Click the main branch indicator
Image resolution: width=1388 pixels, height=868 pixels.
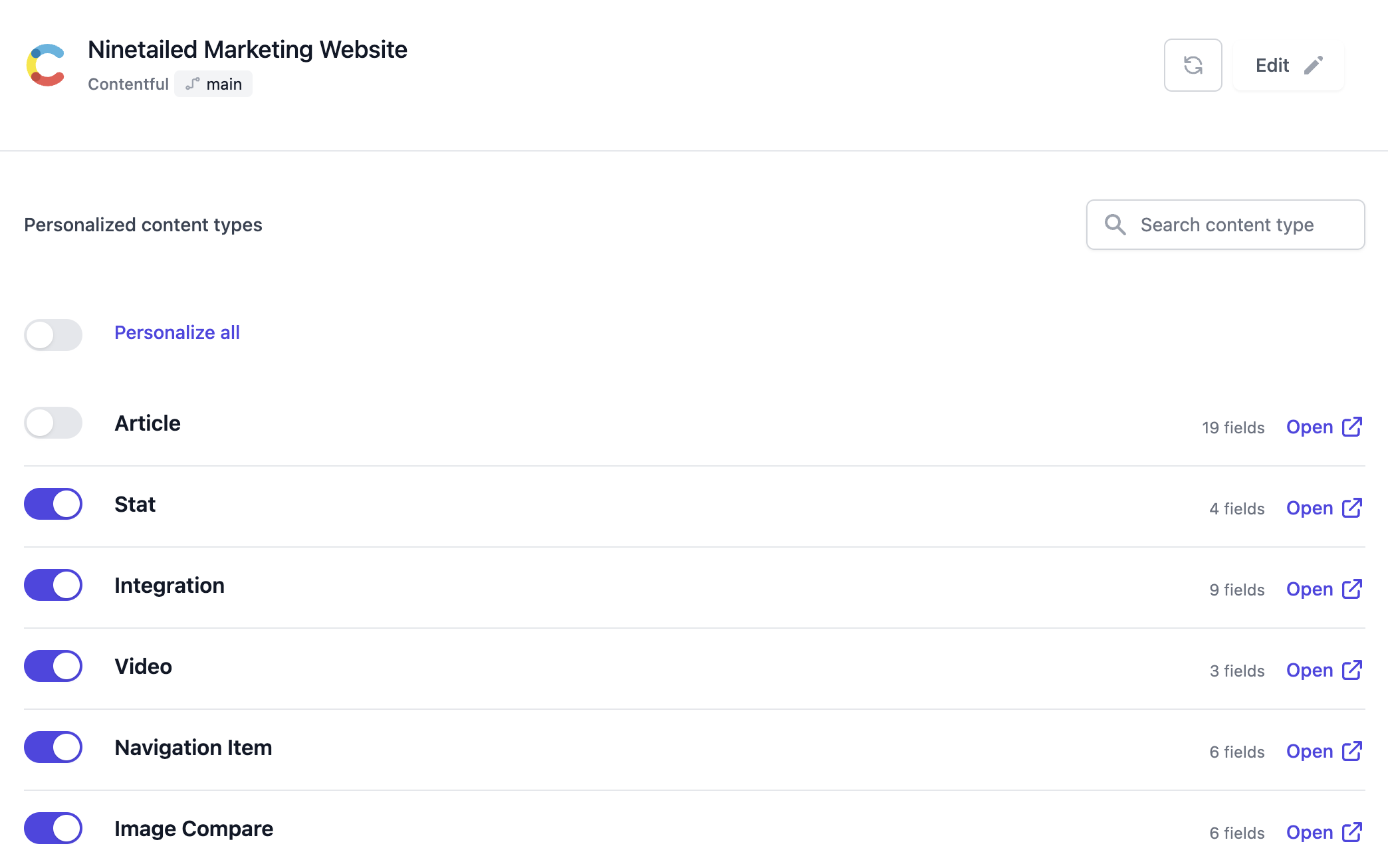[x=214, y=84]
